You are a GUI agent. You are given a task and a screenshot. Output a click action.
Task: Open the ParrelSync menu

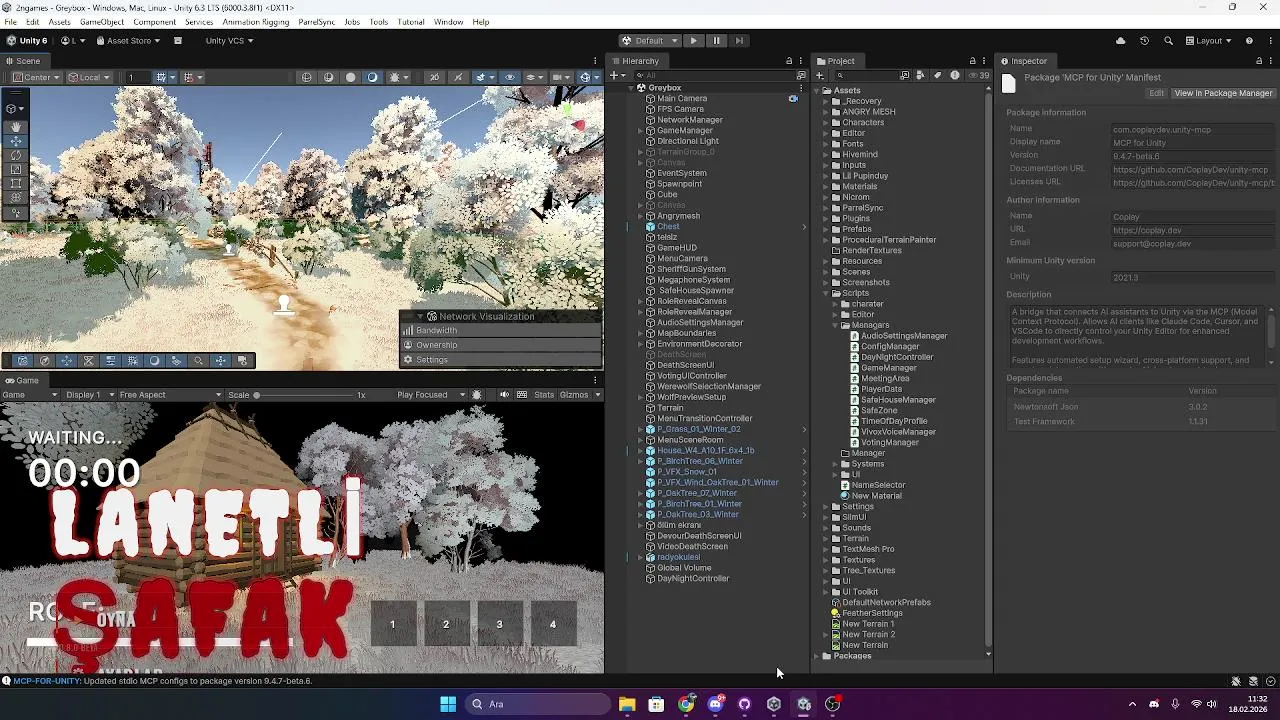pos(316,22)
